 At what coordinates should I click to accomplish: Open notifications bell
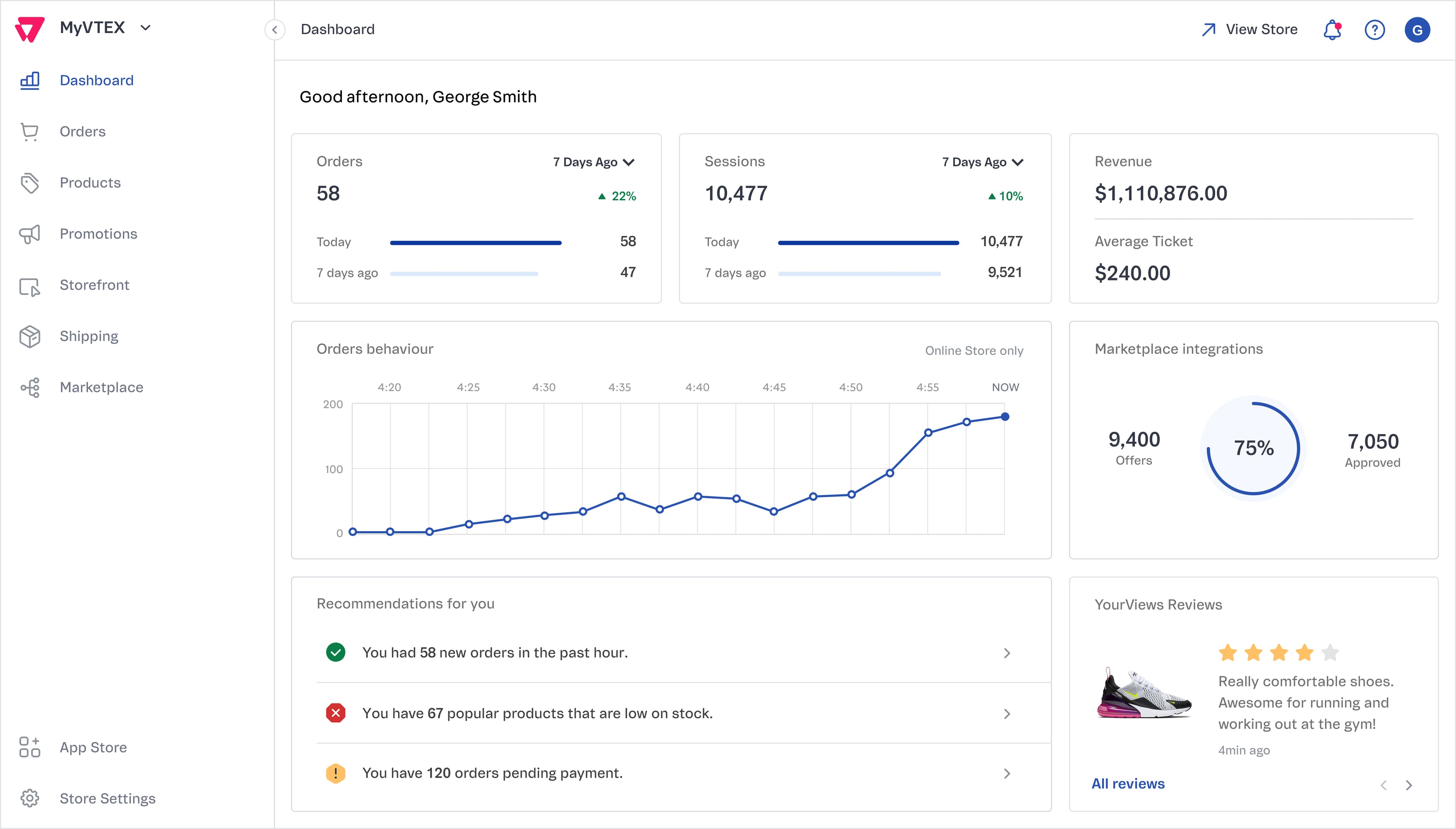[x=1332, y=29]
